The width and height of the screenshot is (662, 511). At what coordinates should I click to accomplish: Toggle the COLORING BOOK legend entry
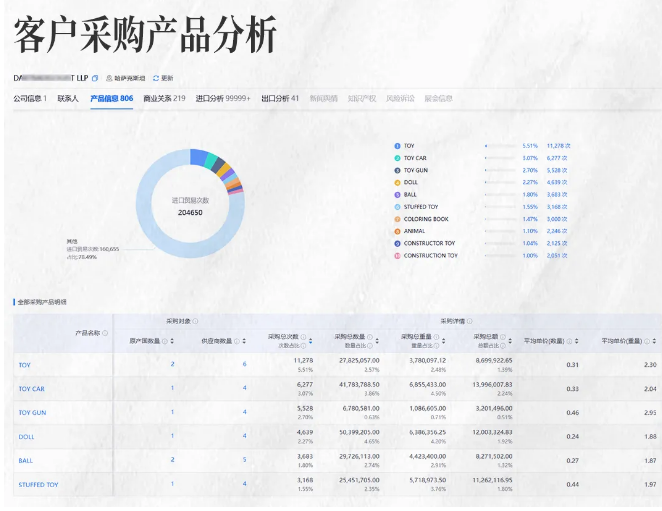[x=425, y=218]
